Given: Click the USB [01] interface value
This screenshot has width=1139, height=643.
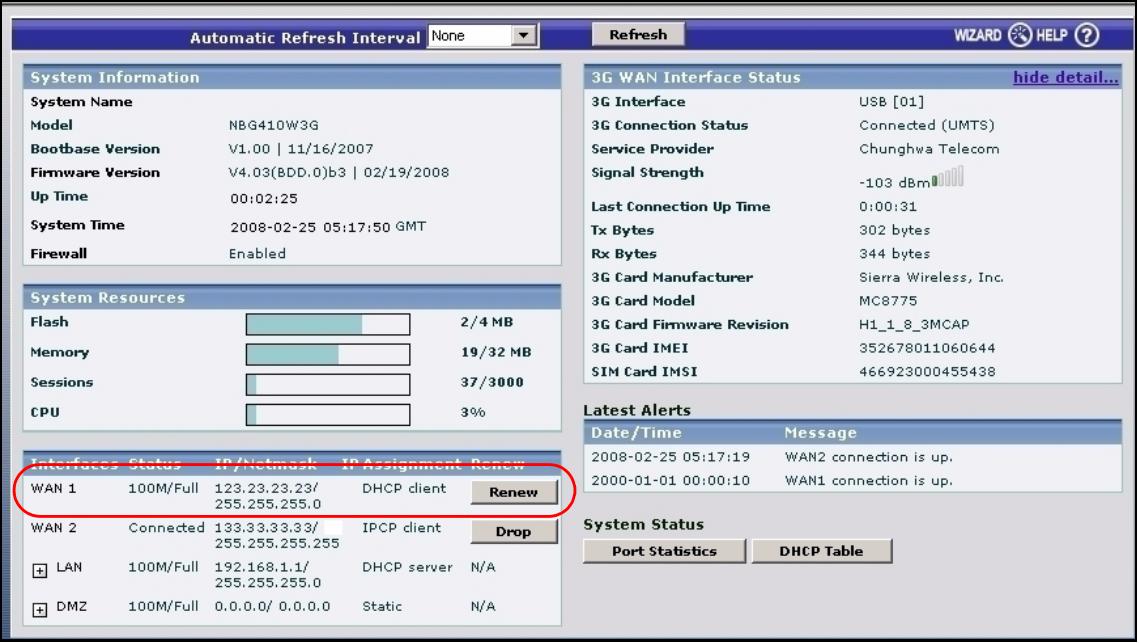Looking at the screenshot, I should pyautogui.click(x=891, y=102).
